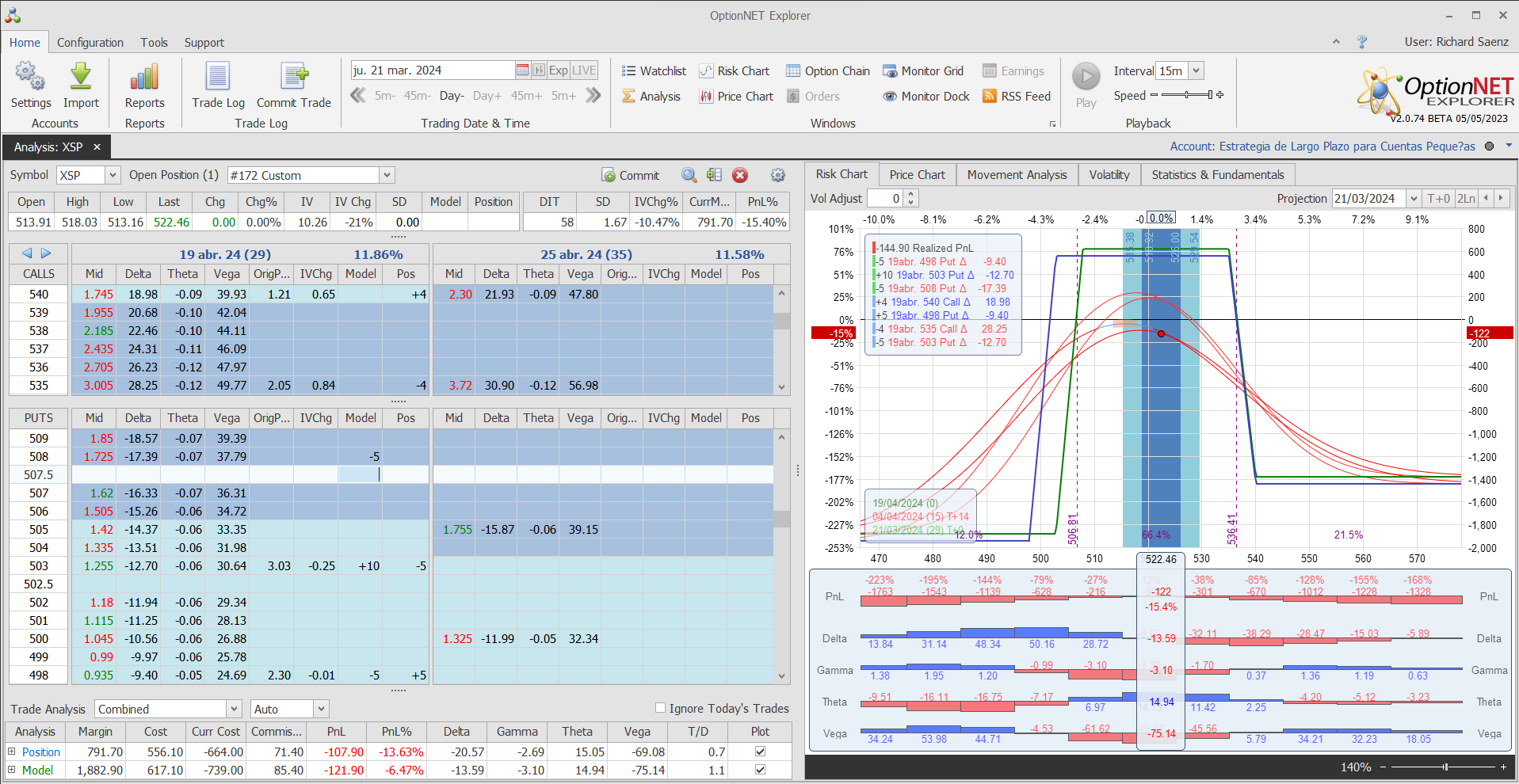
Task: Enable Ignore Today's Trades checkbox
Action: [660, 708]
